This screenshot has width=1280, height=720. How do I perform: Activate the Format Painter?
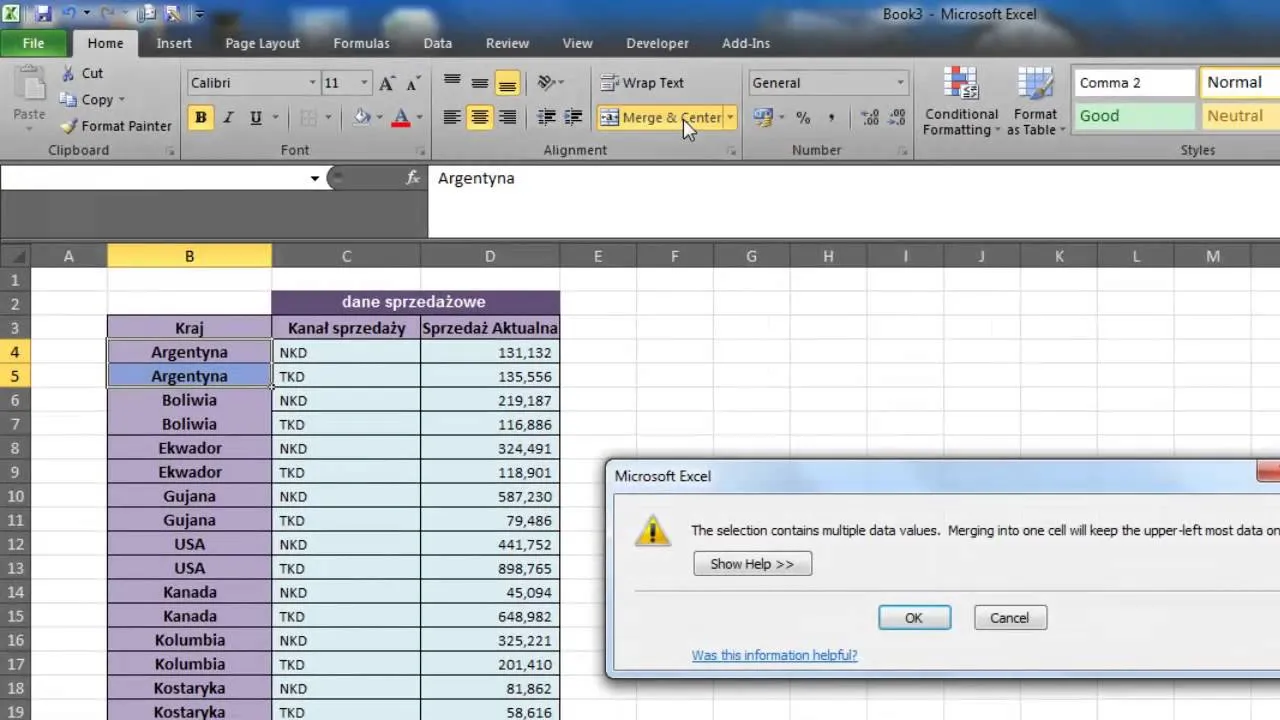(115, 126)
